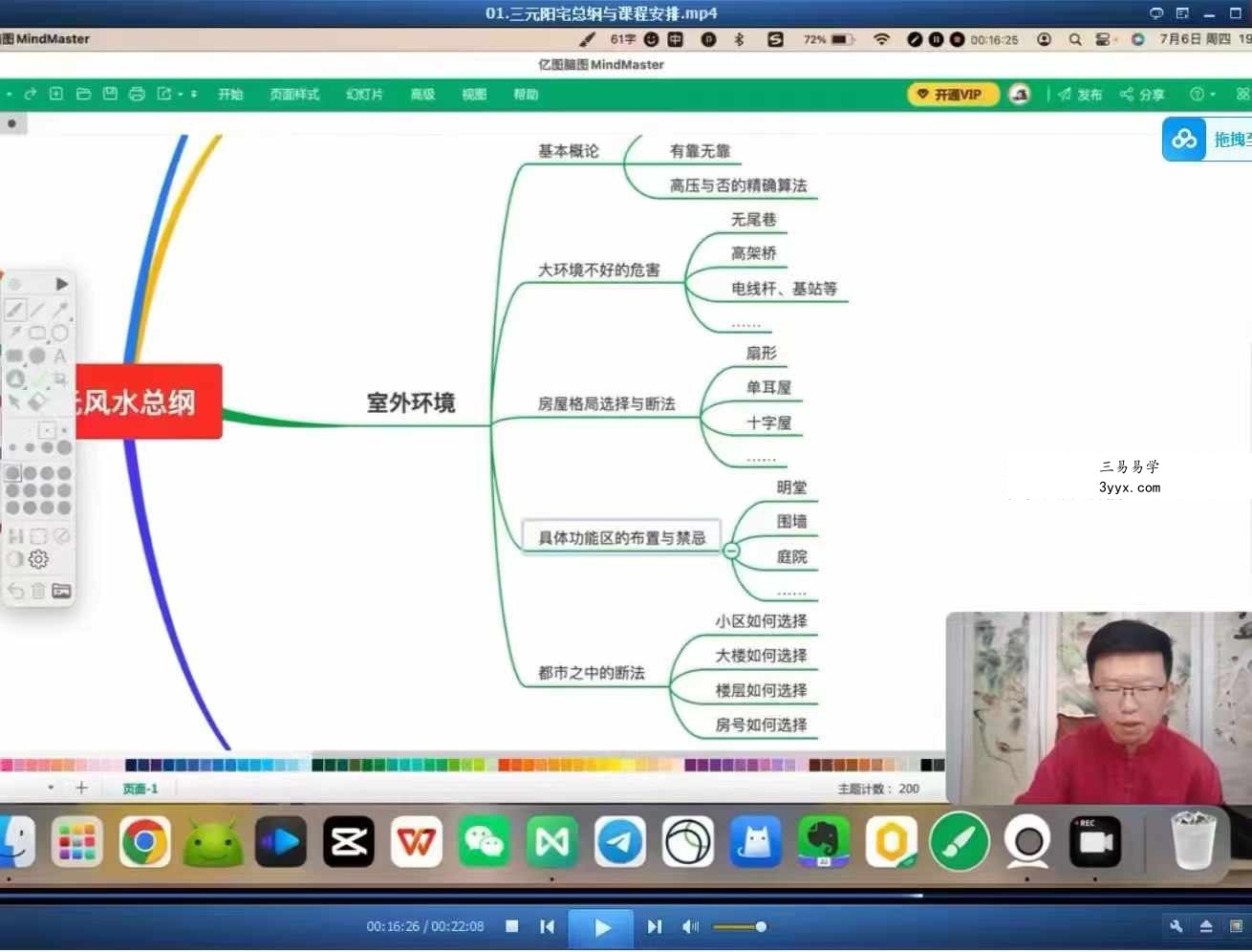Expand the export dropdown arrow in toolbar
Image resolution: width=1252 pixels, height=952 pixels.
click(181, 94)
